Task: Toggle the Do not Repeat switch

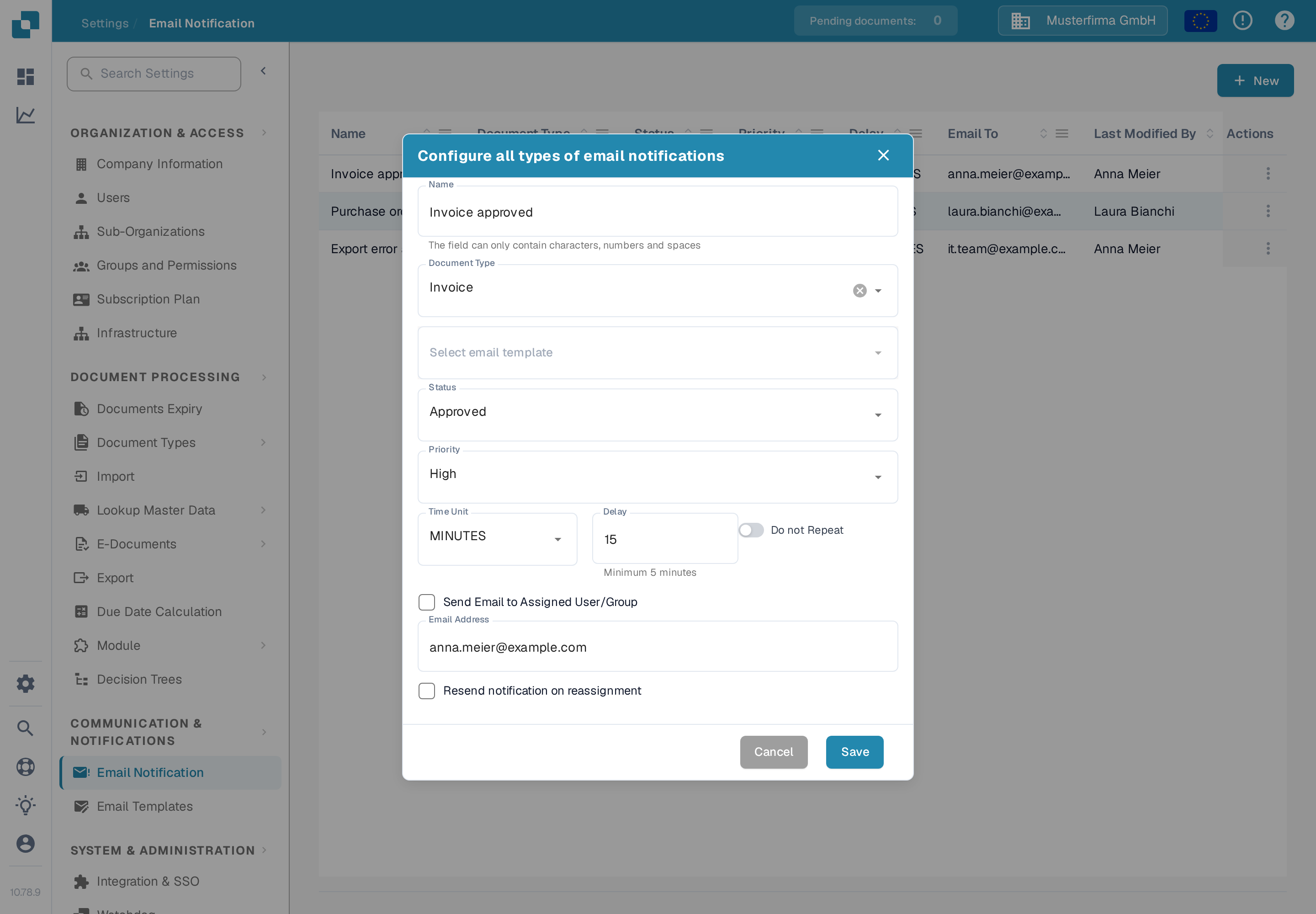Action: (x=751, y=530)
